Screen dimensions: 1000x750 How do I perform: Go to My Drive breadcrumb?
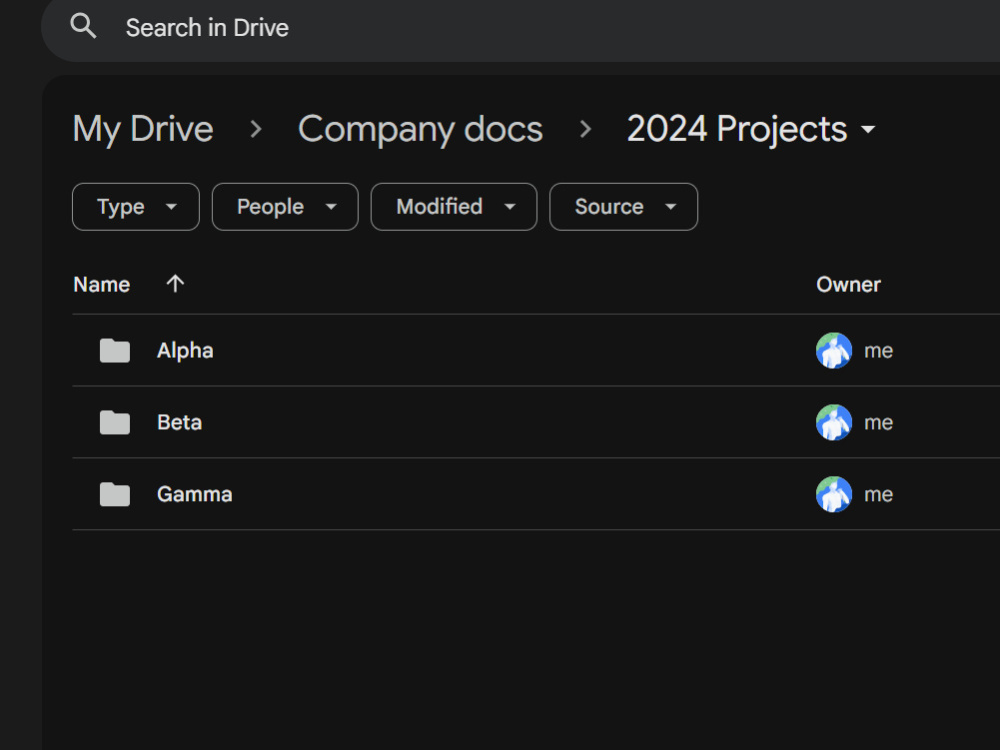143,129
